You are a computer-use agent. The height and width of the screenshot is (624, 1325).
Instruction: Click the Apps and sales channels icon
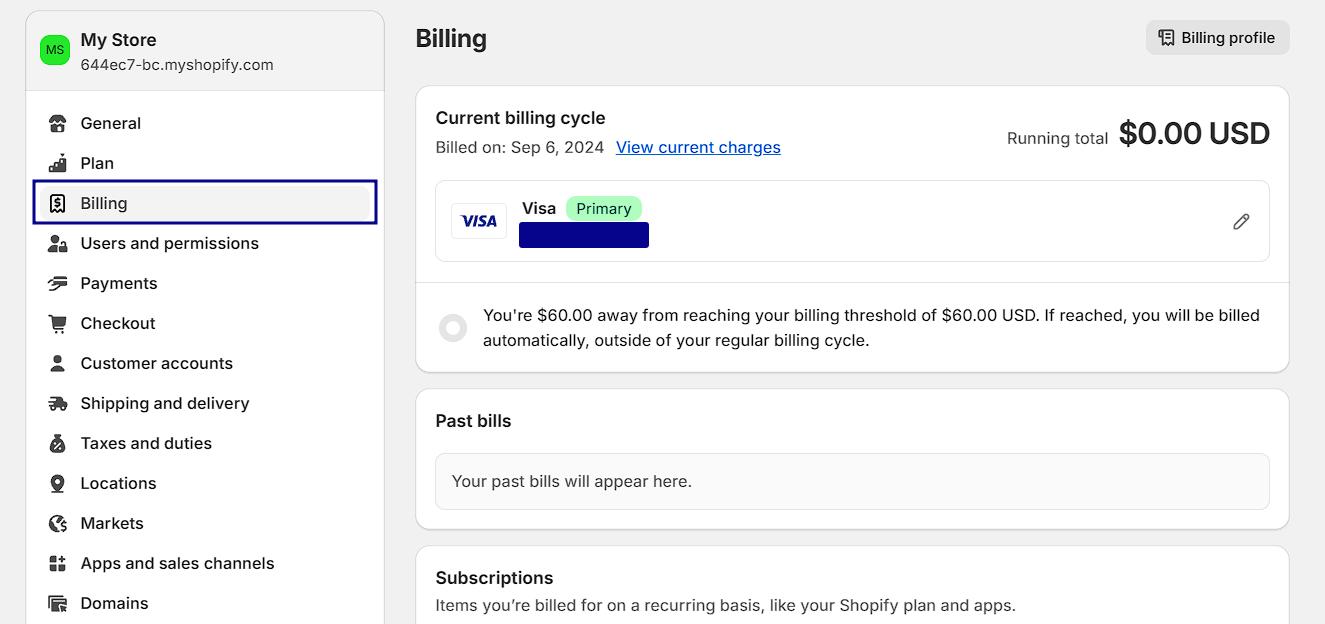58,563
